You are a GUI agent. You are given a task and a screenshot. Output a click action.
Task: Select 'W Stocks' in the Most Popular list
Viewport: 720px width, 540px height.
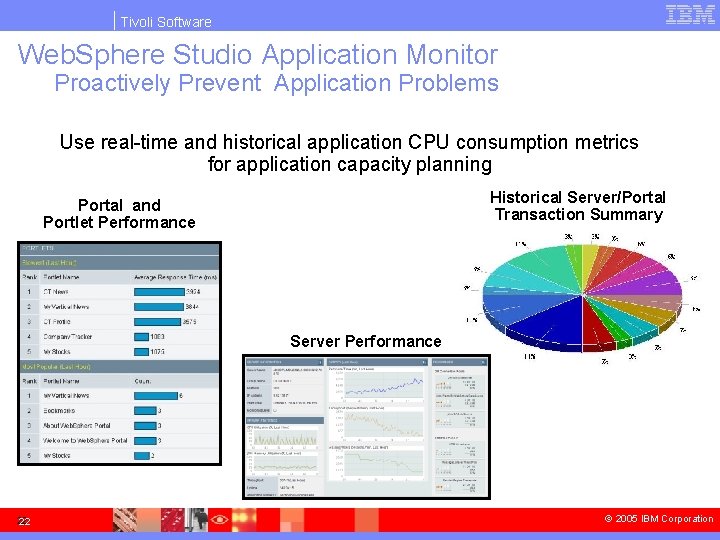(x=119, y=456)
